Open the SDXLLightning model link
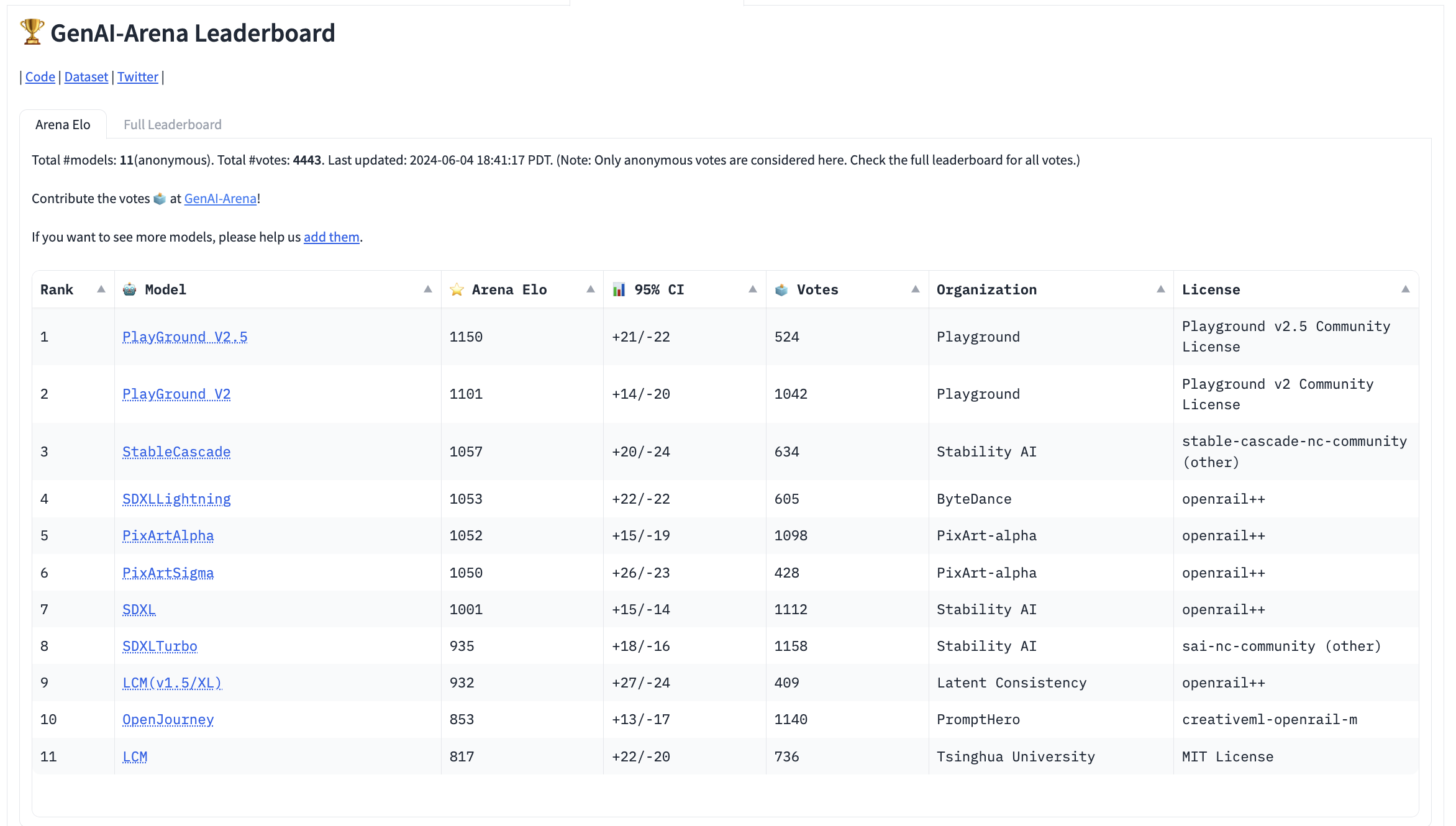Viewport: 1456px width, 826px height. coord(176,499)
